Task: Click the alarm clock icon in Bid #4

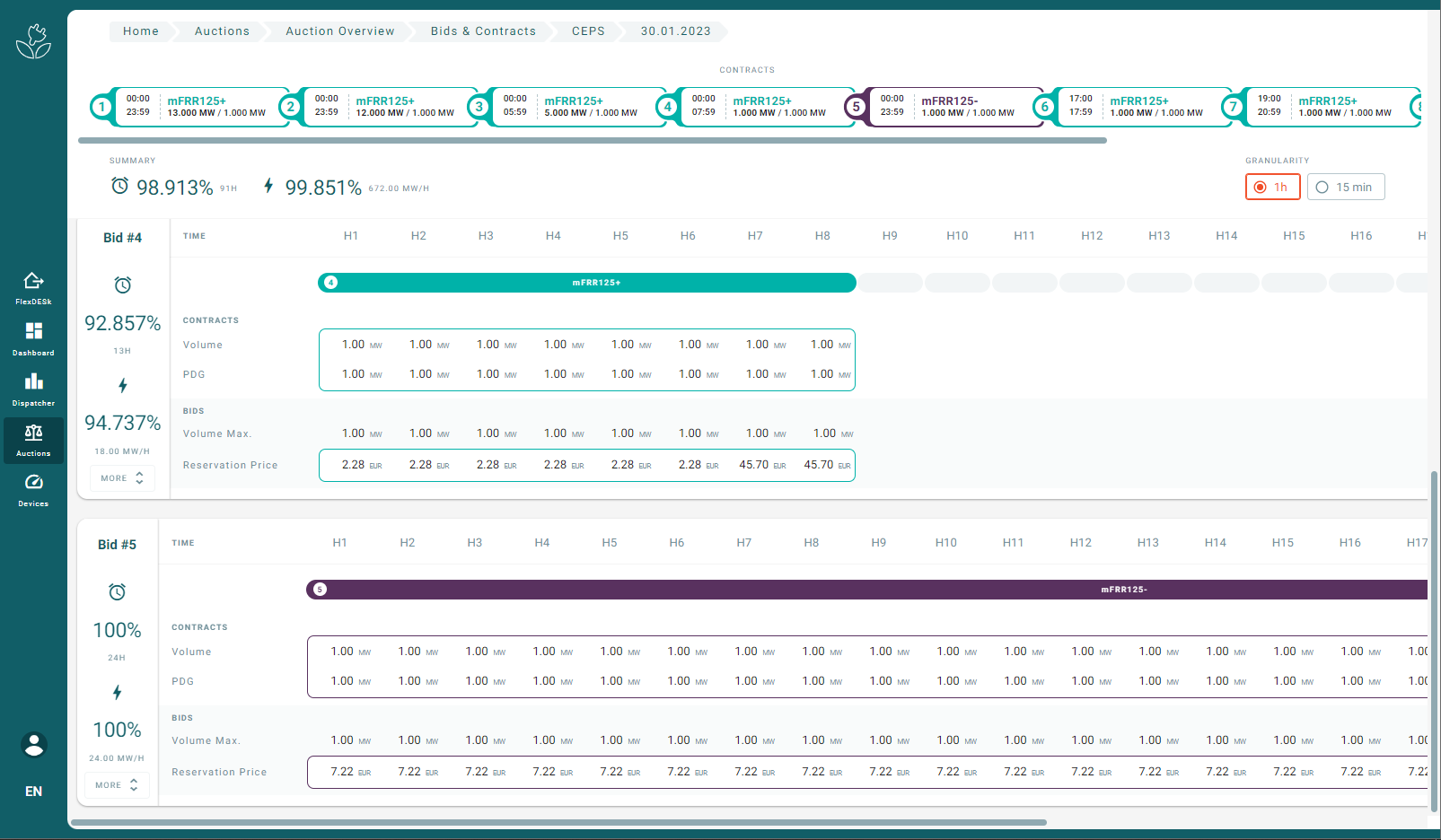Action: 123,285
